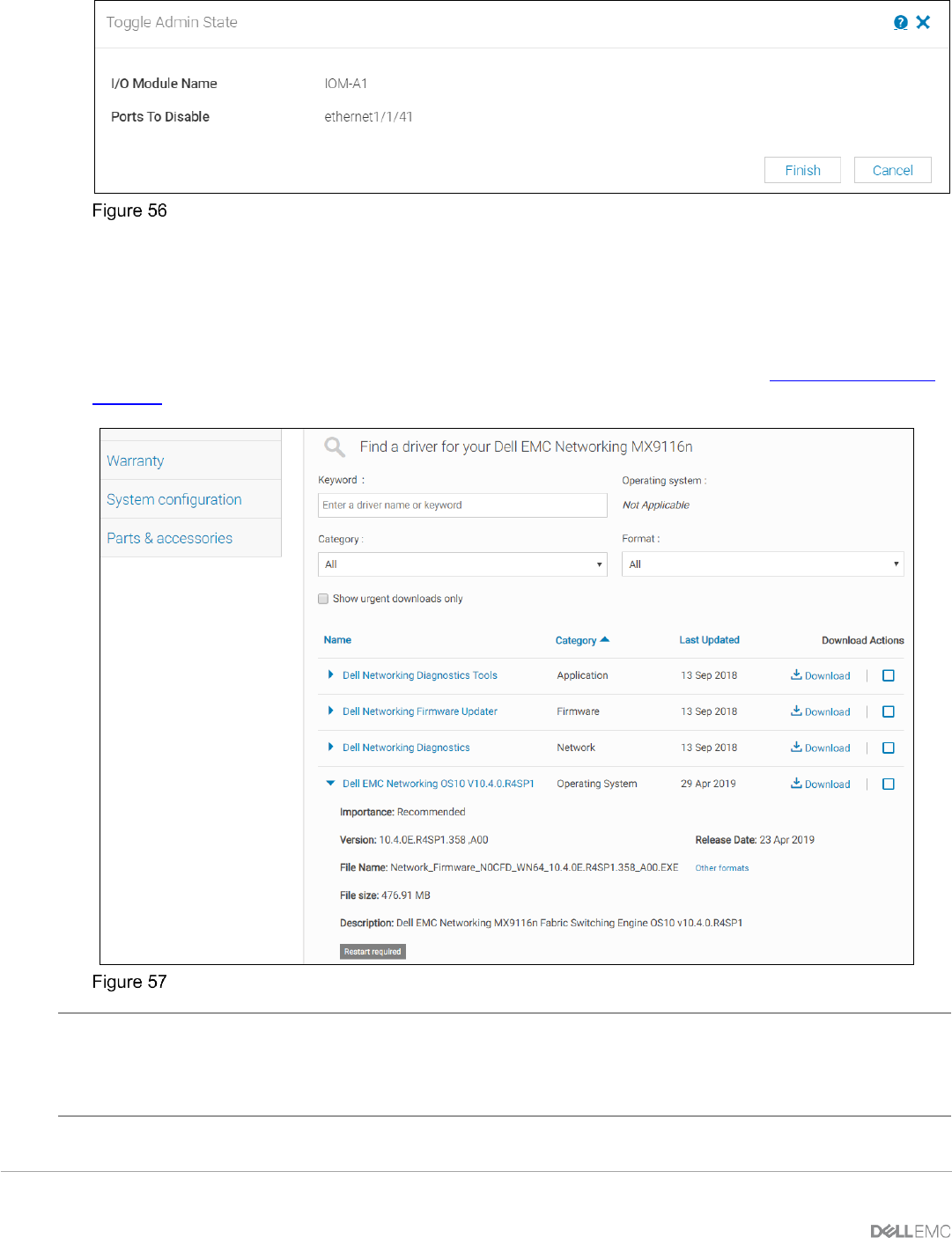Viewport: 952px width, 1238px height.
Task: Open help for Toggle Admin State dialog
Action: coord(900,23)
